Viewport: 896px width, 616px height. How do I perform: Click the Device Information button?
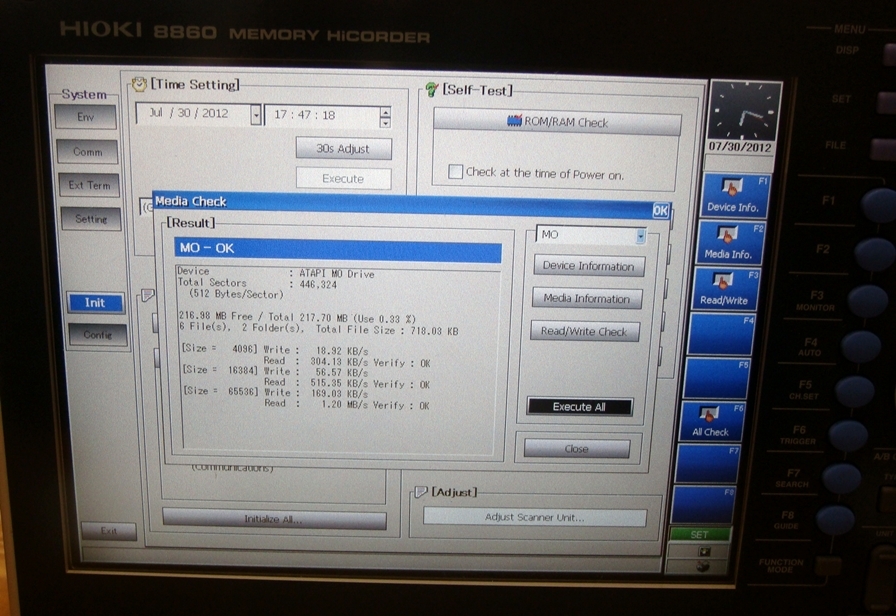pyautogui.click(x=589, y=266)
